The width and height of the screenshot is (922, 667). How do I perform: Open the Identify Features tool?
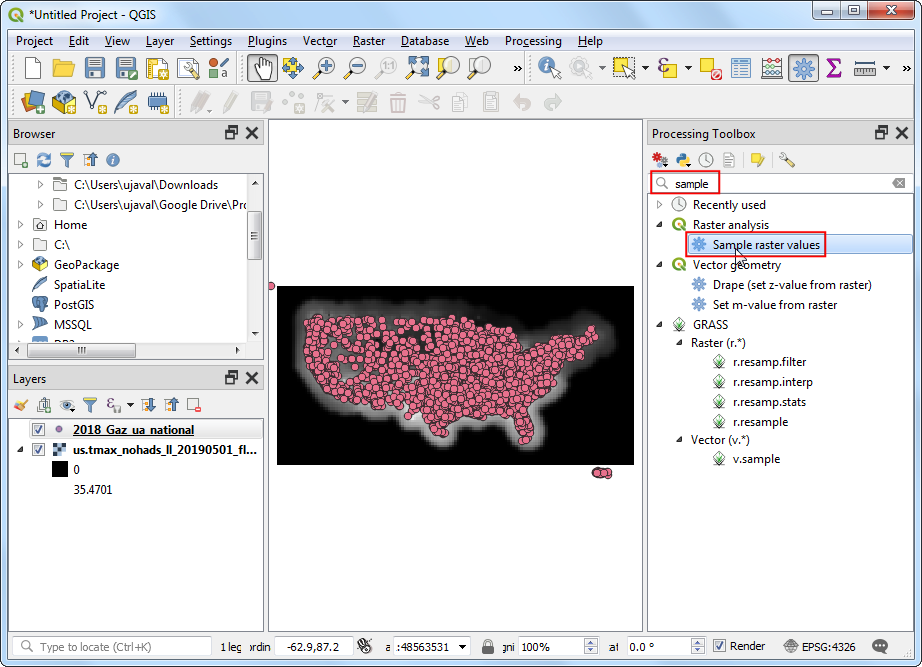click(x=549, y=68)
